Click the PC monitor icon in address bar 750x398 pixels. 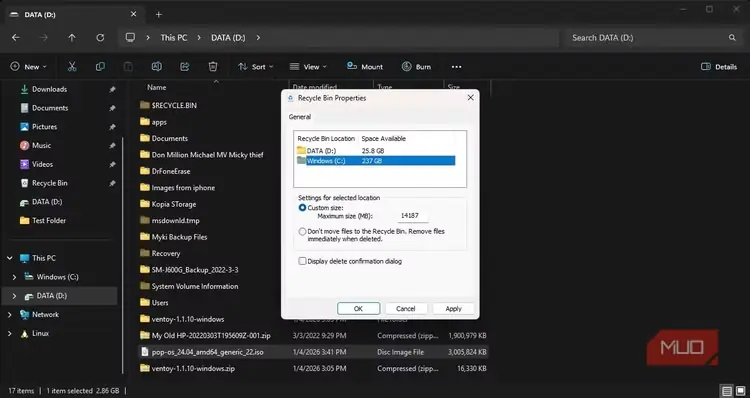pyautogui.click(x=131, y=37)
